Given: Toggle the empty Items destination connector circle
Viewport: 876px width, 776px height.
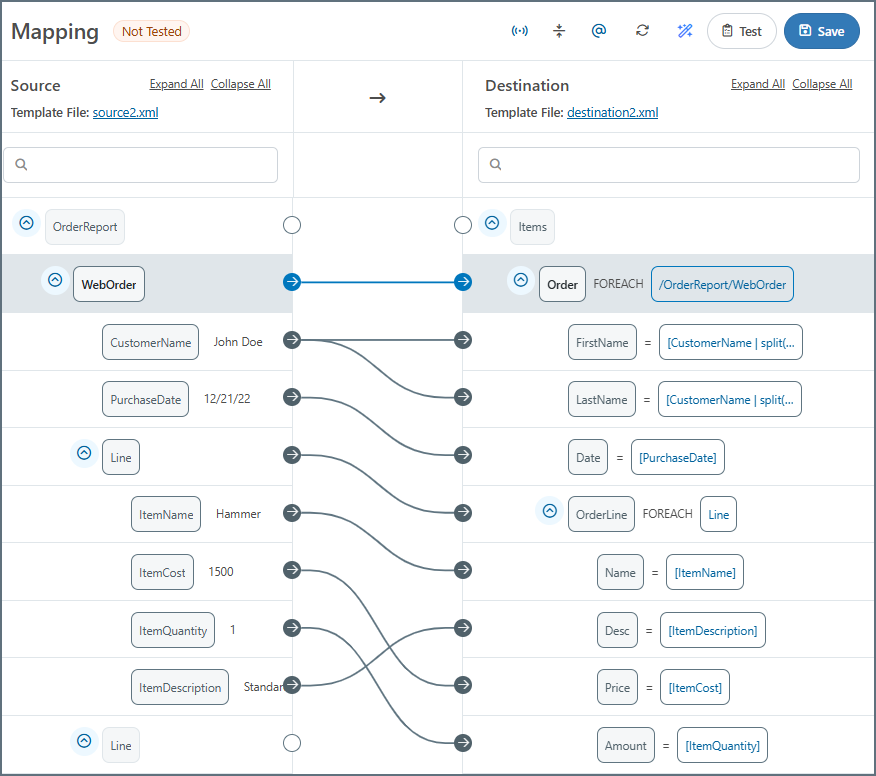Looking at the screenshot, I should click(463, 225).
